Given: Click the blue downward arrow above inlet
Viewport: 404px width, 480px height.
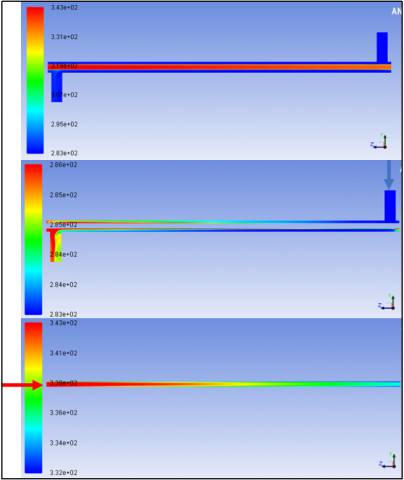Looking at the screenshot, I should tap(389, 175).
